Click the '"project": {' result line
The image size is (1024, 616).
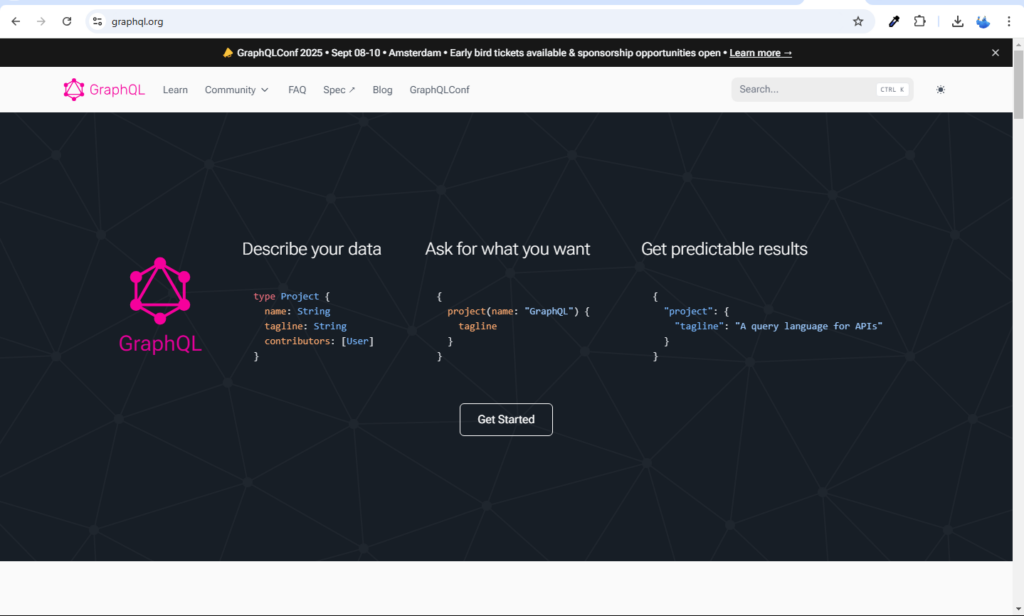pos(696,311)
